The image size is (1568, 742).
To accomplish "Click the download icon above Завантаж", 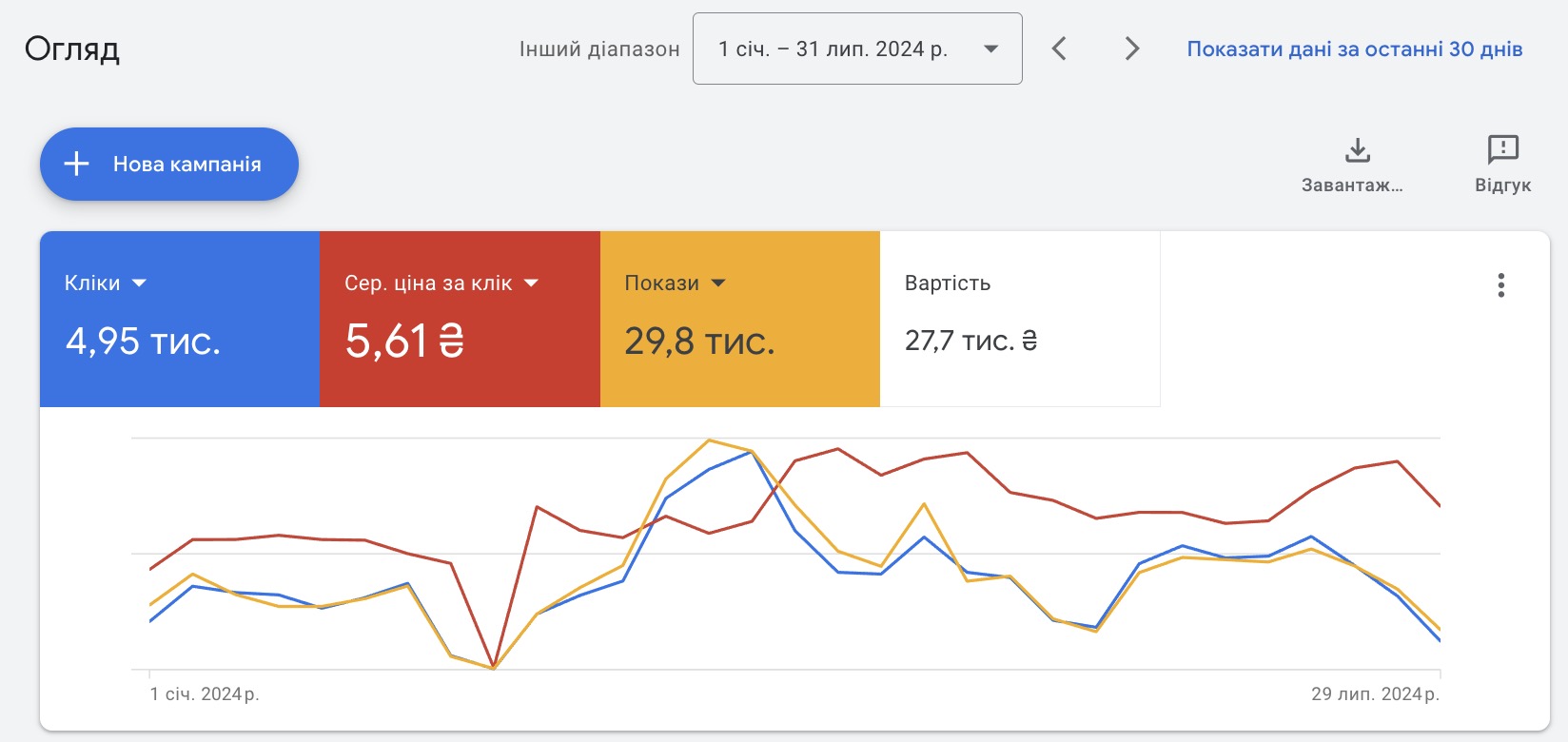I will click(x=1357, y=150).
